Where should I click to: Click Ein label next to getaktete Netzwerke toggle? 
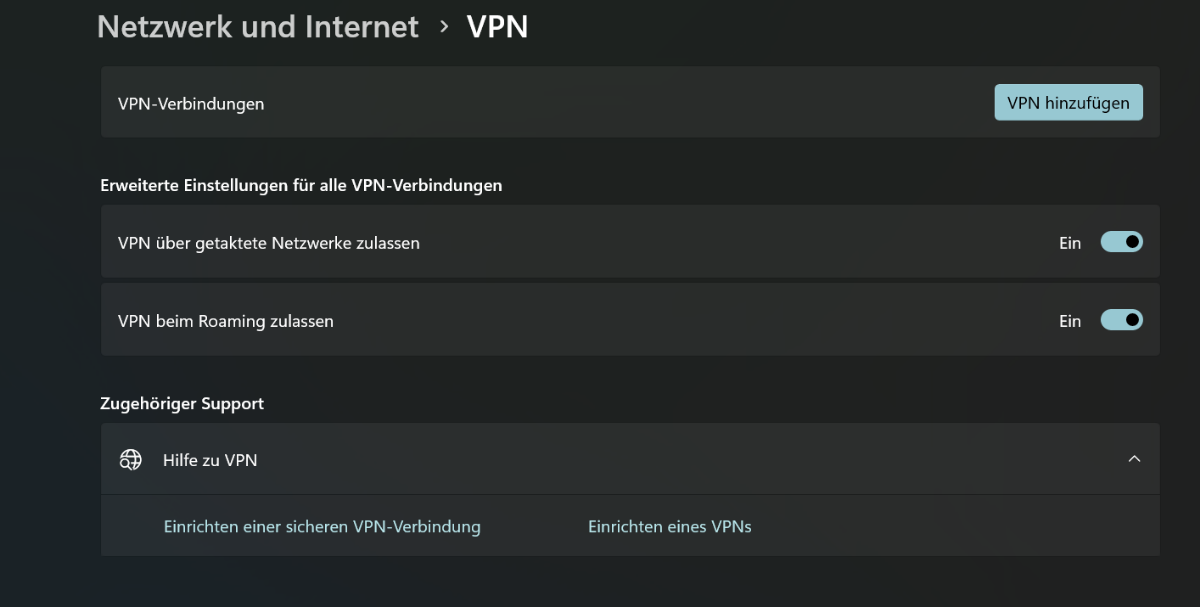pyautogui.click(x=1070, y=243)
